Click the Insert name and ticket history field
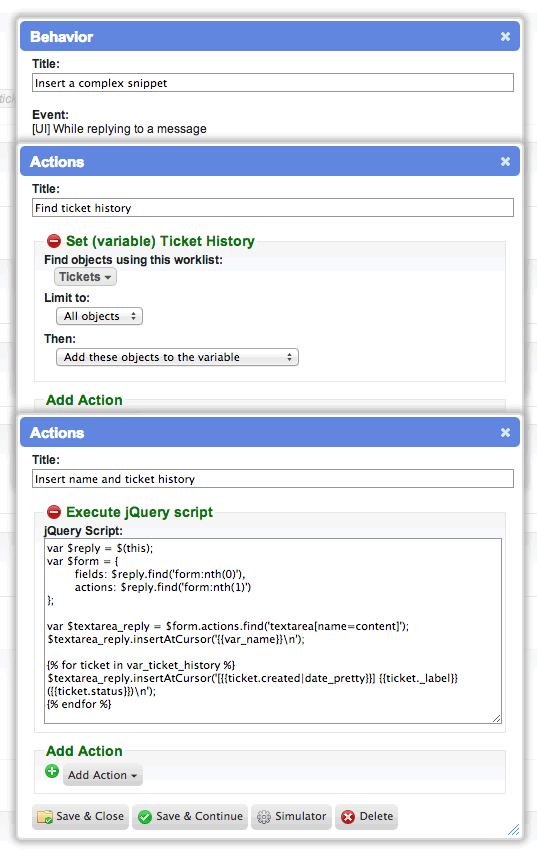537x864 pixels. pyautogui.click(x=273, y=479)
